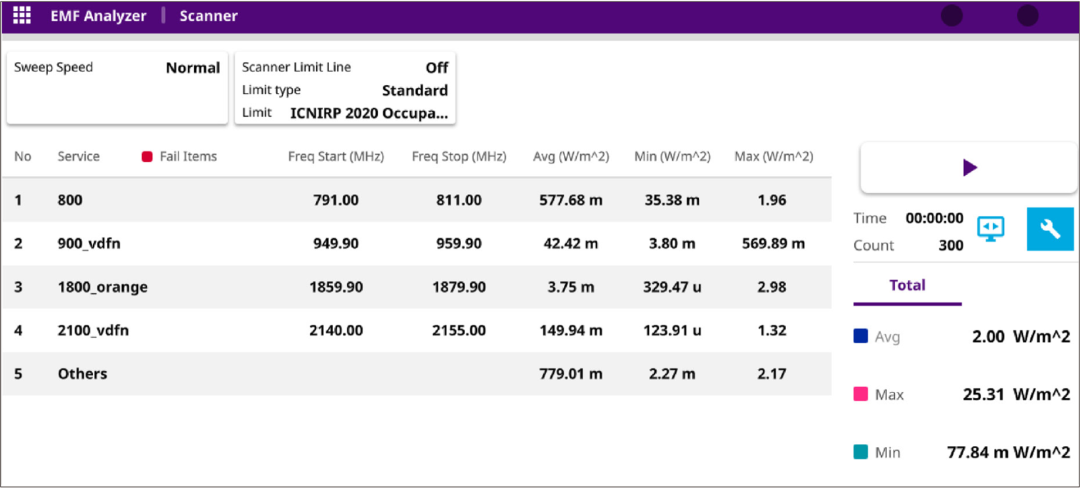The image size is (1080, 488).
Task: Click the wrench settings icon
Action: point(1050,230)
